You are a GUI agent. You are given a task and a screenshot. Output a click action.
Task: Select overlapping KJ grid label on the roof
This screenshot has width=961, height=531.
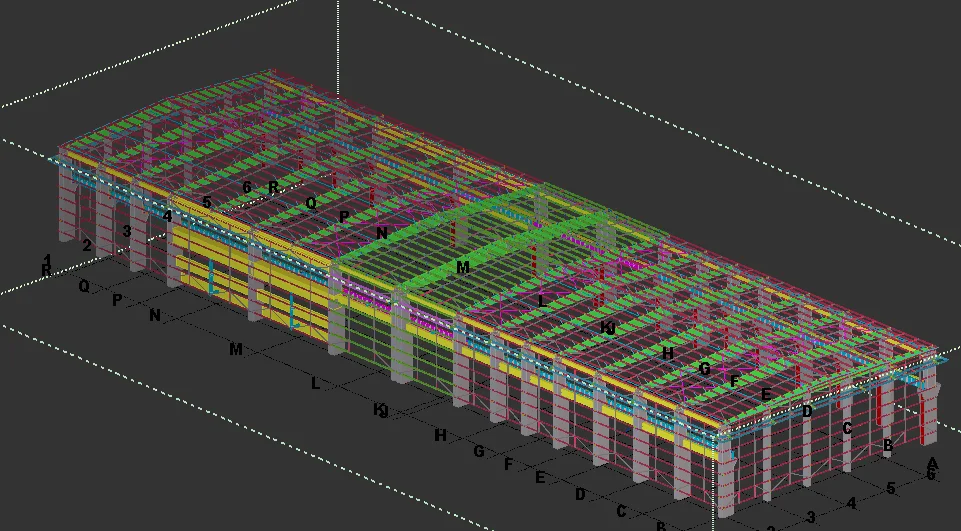(607, 328)
